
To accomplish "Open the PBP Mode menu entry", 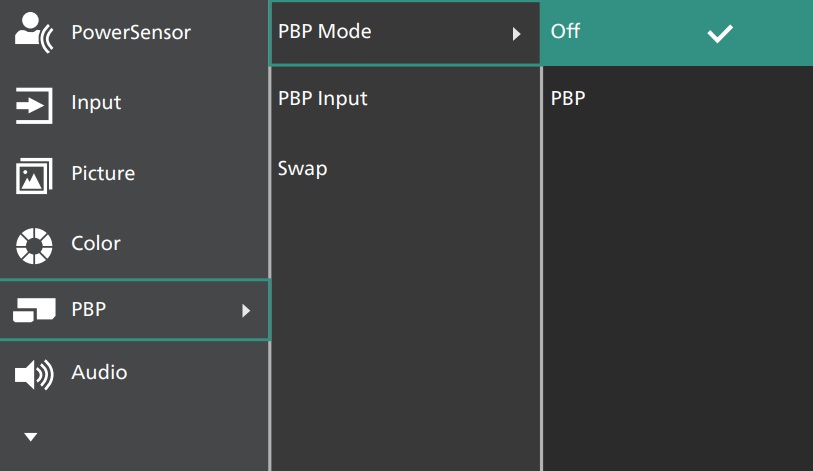I will (325, 32).
